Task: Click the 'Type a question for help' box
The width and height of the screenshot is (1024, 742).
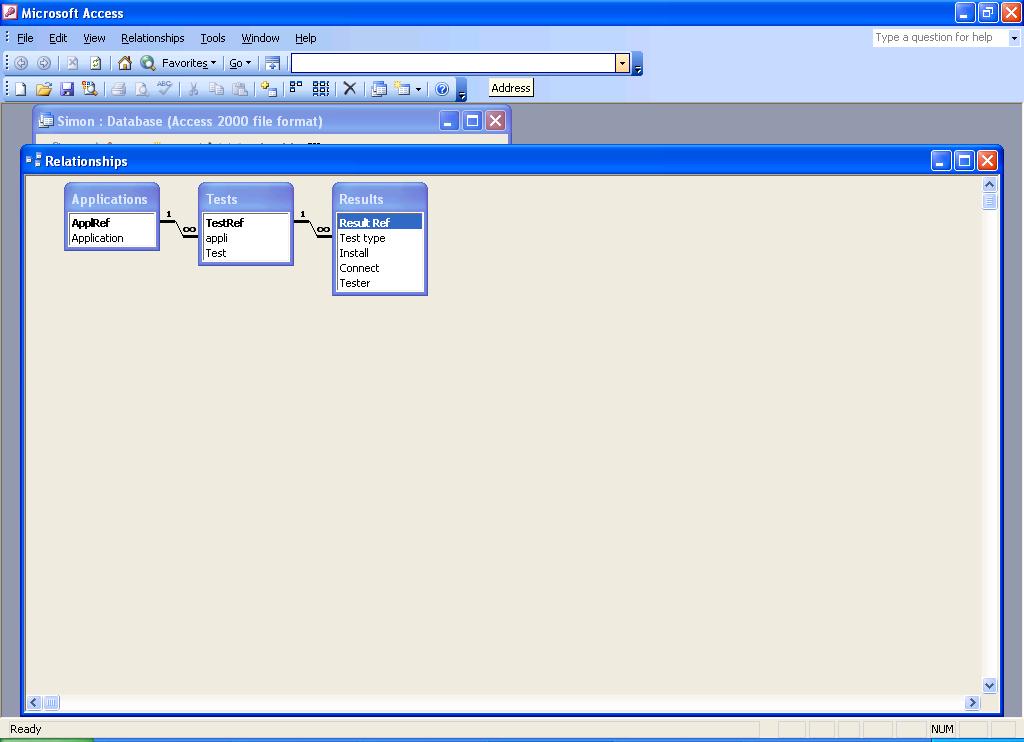Action: (x=940, y=38)
